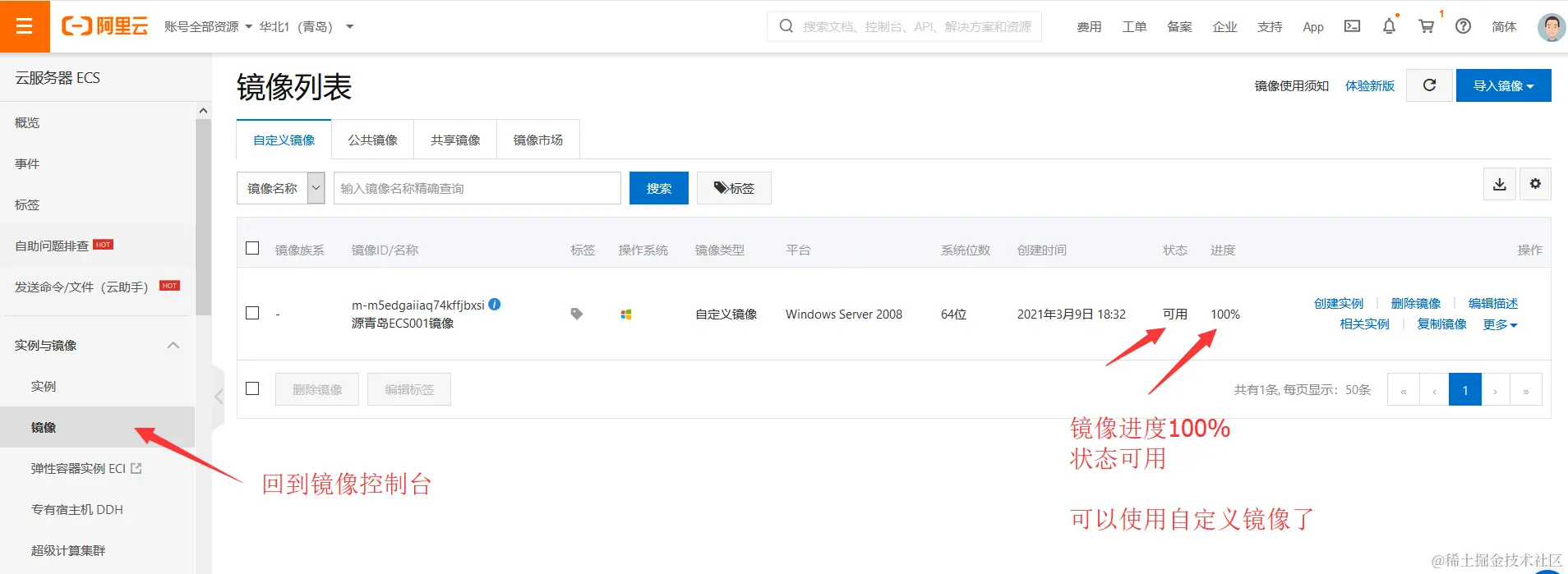Open the 导入镜像 dropdown button
The height and width of the screenshot is (574, 1568).
coord(1503,85)
